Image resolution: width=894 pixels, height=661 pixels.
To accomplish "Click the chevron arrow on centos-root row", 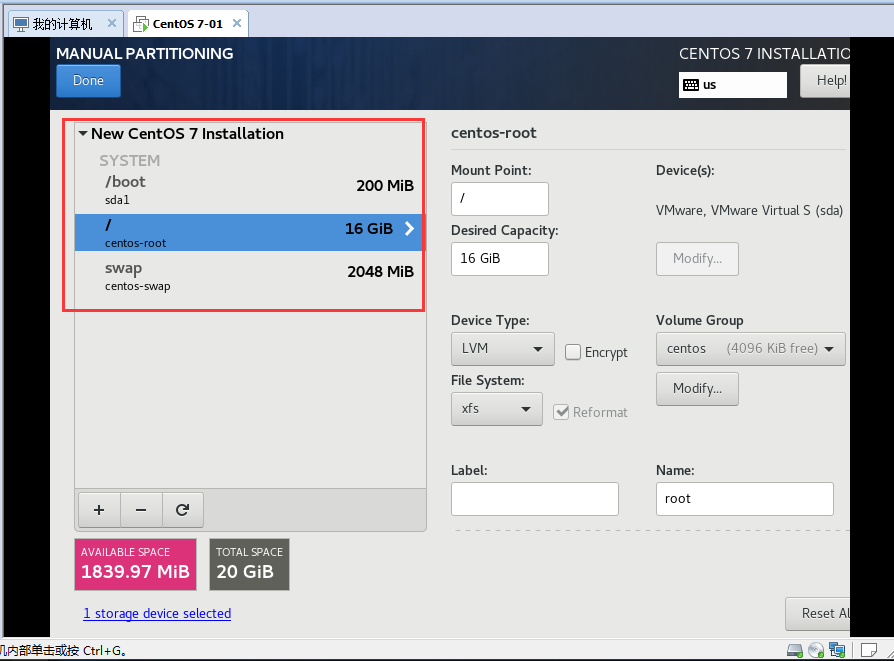I will (x=409, y=229).
